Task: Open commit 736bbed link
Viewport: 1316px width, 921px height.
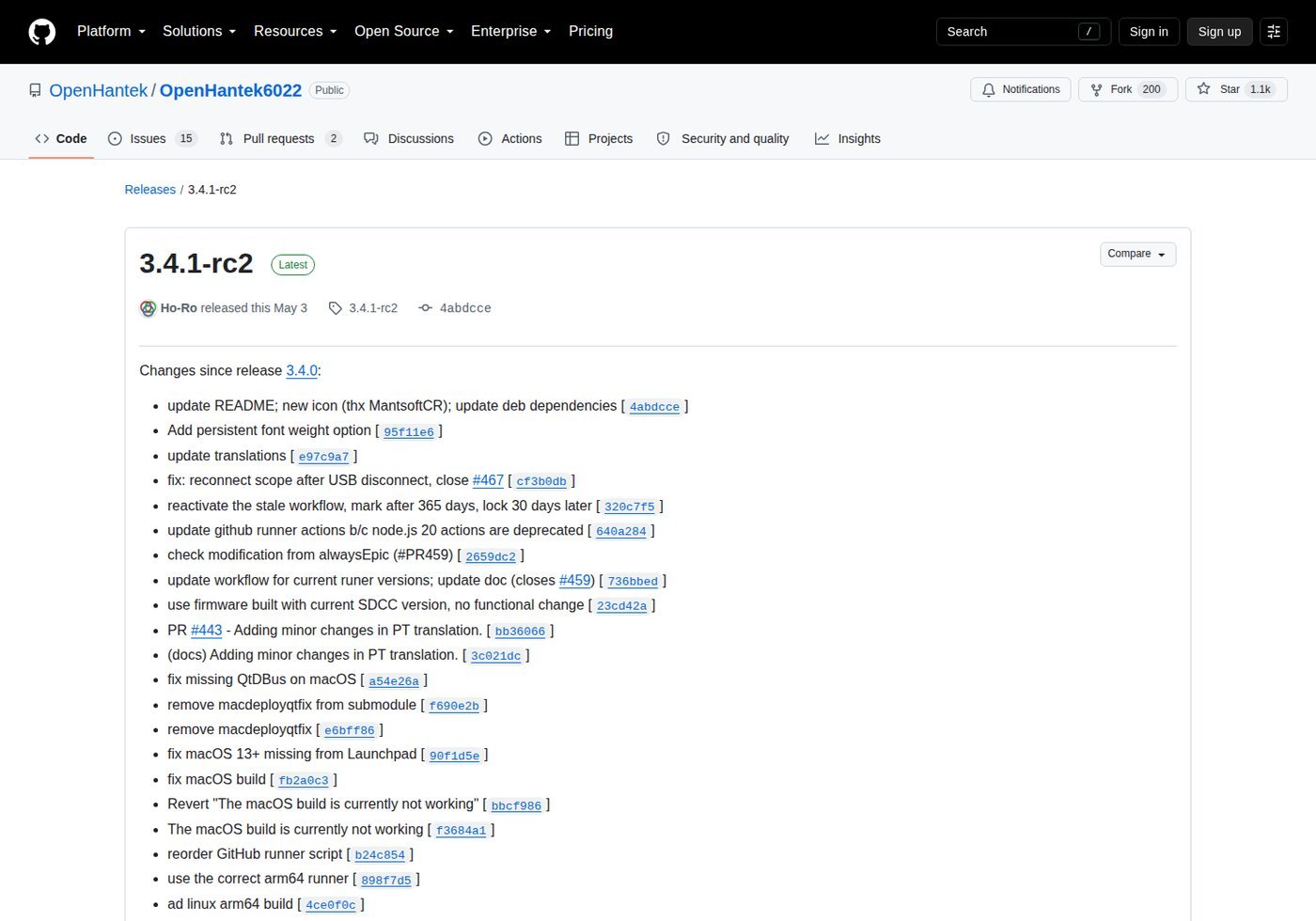Action: point(633,582)
